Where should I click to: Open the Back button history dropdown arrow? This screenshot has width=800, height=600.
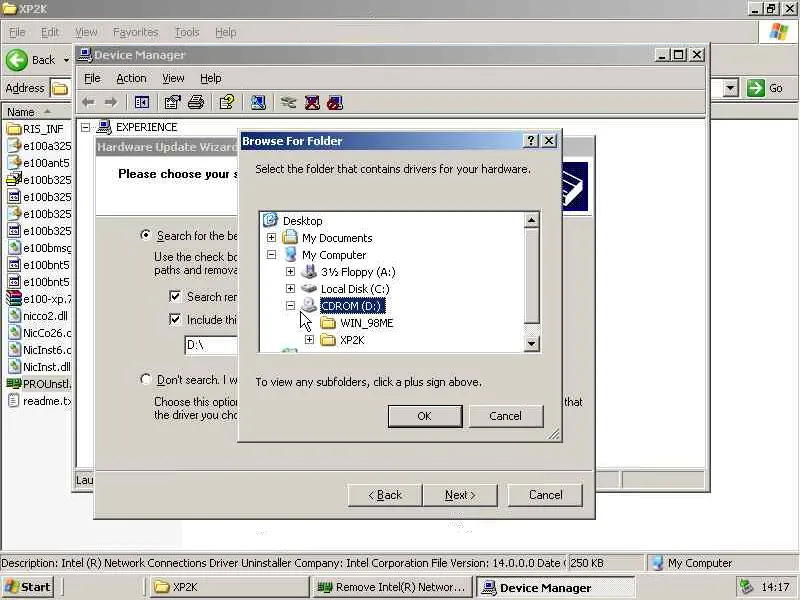[x=66, y=60]
